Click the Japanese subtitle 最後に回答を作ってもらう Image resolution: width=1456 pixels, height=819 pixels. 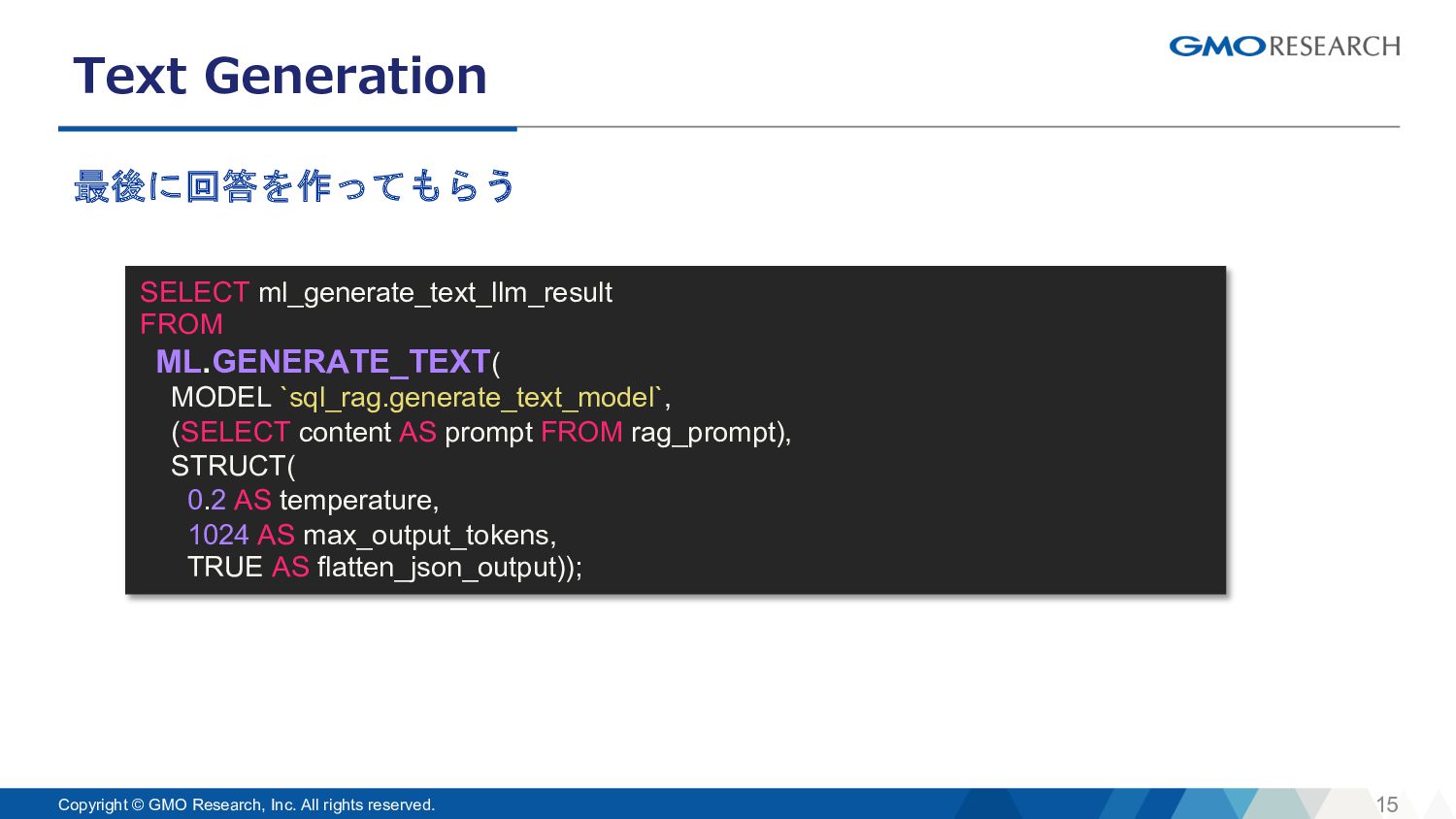pyautogui.click(x=294, y=185)
